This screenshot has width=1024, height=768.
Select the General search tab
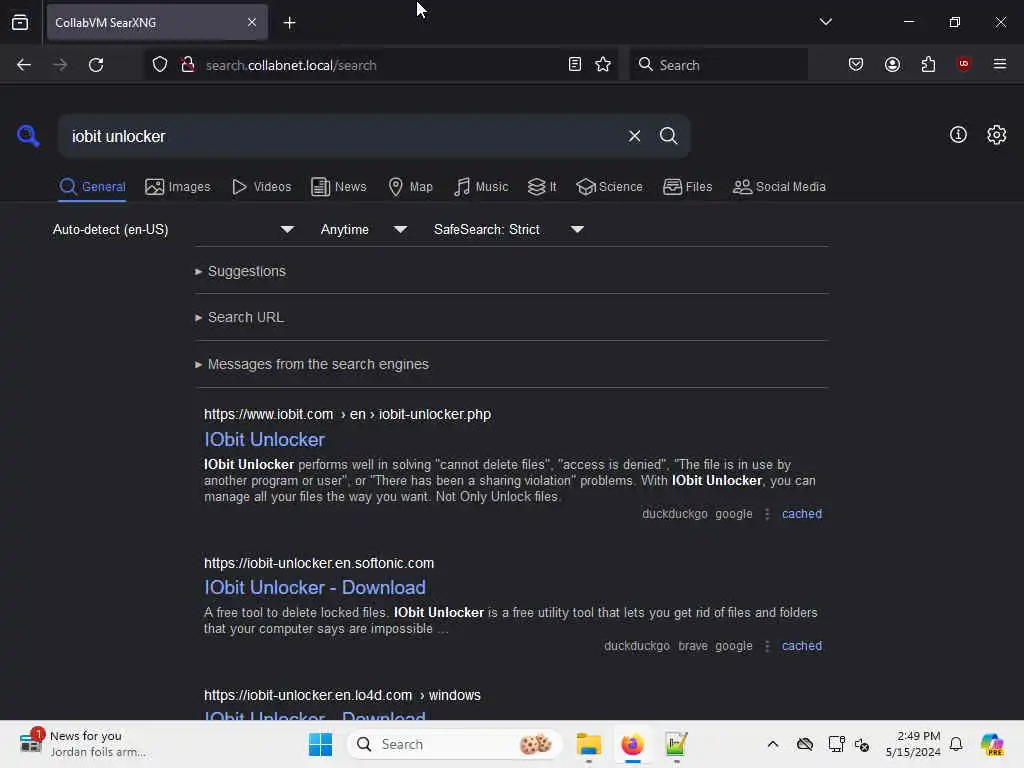92,187
